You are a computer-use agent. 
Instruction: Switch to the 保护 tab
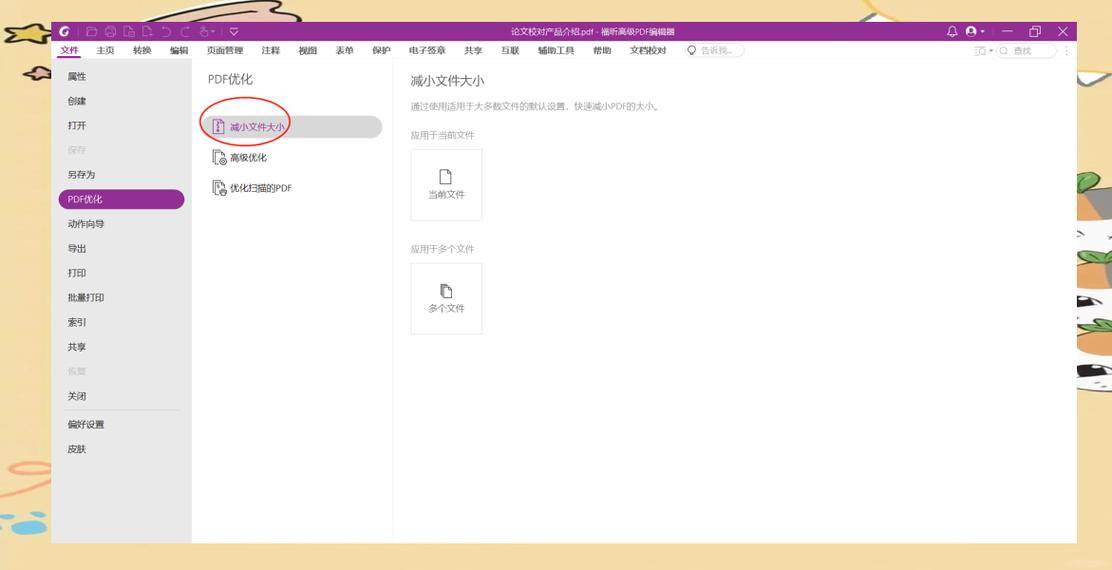pos(382,50)
